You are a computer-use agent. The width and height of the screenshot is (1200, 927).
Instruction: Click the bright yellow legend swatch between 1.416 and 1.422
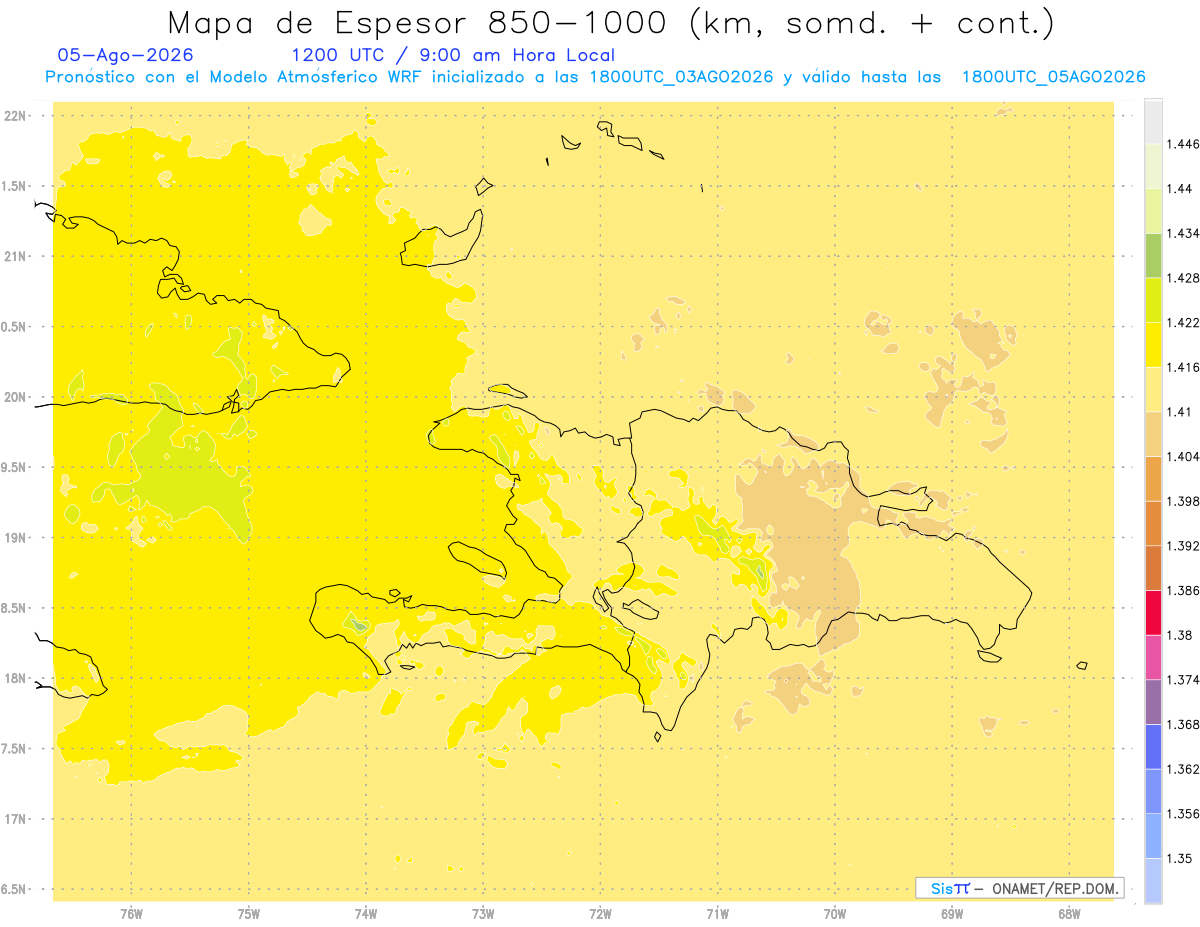click(x=1153, y=344)
